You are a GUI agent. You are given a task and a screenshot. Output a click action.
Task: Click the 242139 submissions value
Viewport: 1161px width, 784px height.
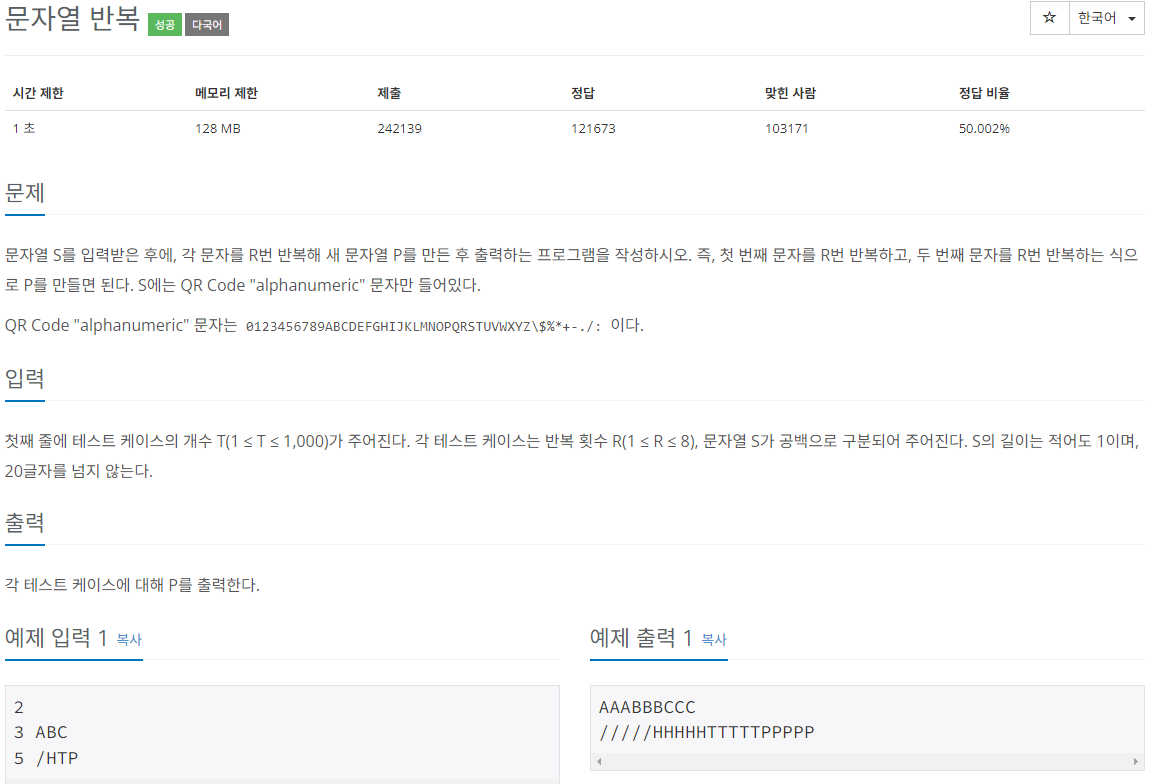point(399,128)
